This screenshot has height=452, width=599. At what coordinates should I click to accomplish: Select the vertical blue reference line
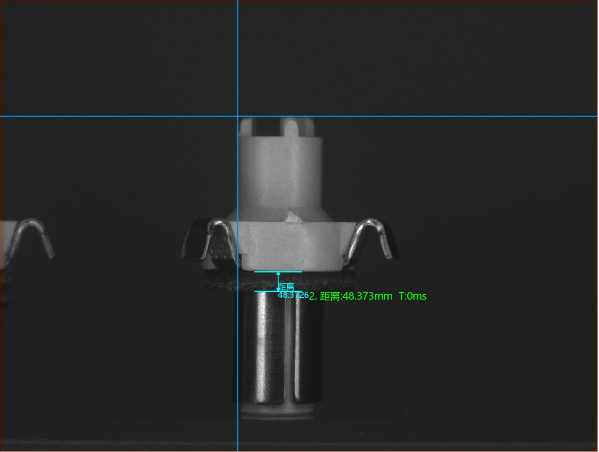(238, 226)
